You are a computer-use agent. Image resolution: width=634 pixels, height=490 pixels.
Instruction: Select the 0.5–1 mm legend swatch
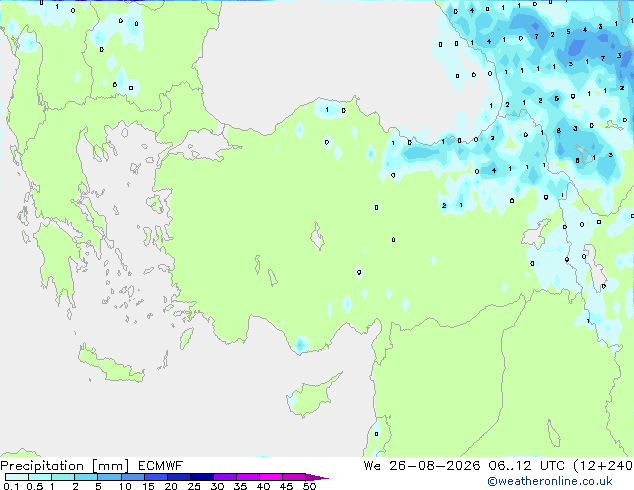tap(40, 477)
